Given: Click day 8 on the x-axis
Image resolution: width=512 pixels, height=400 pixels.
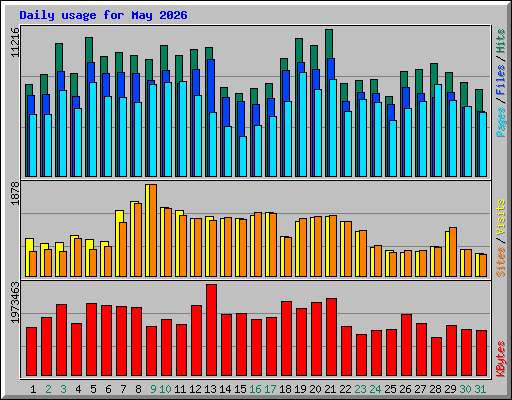Looking at the screenshot, I should pyautogui.click(x=138, y=389).
